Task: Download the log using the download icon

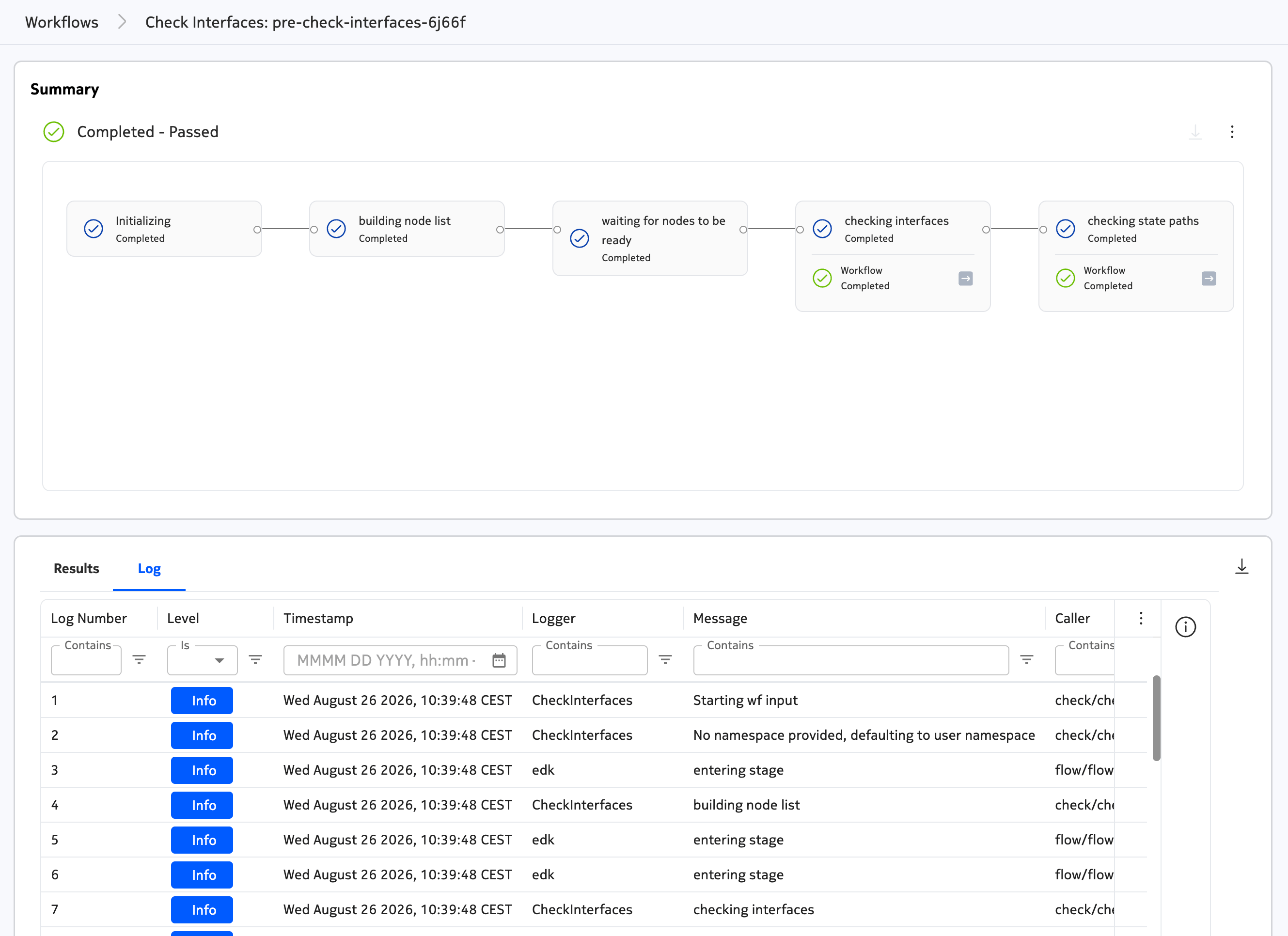Action: [1241, 566]
